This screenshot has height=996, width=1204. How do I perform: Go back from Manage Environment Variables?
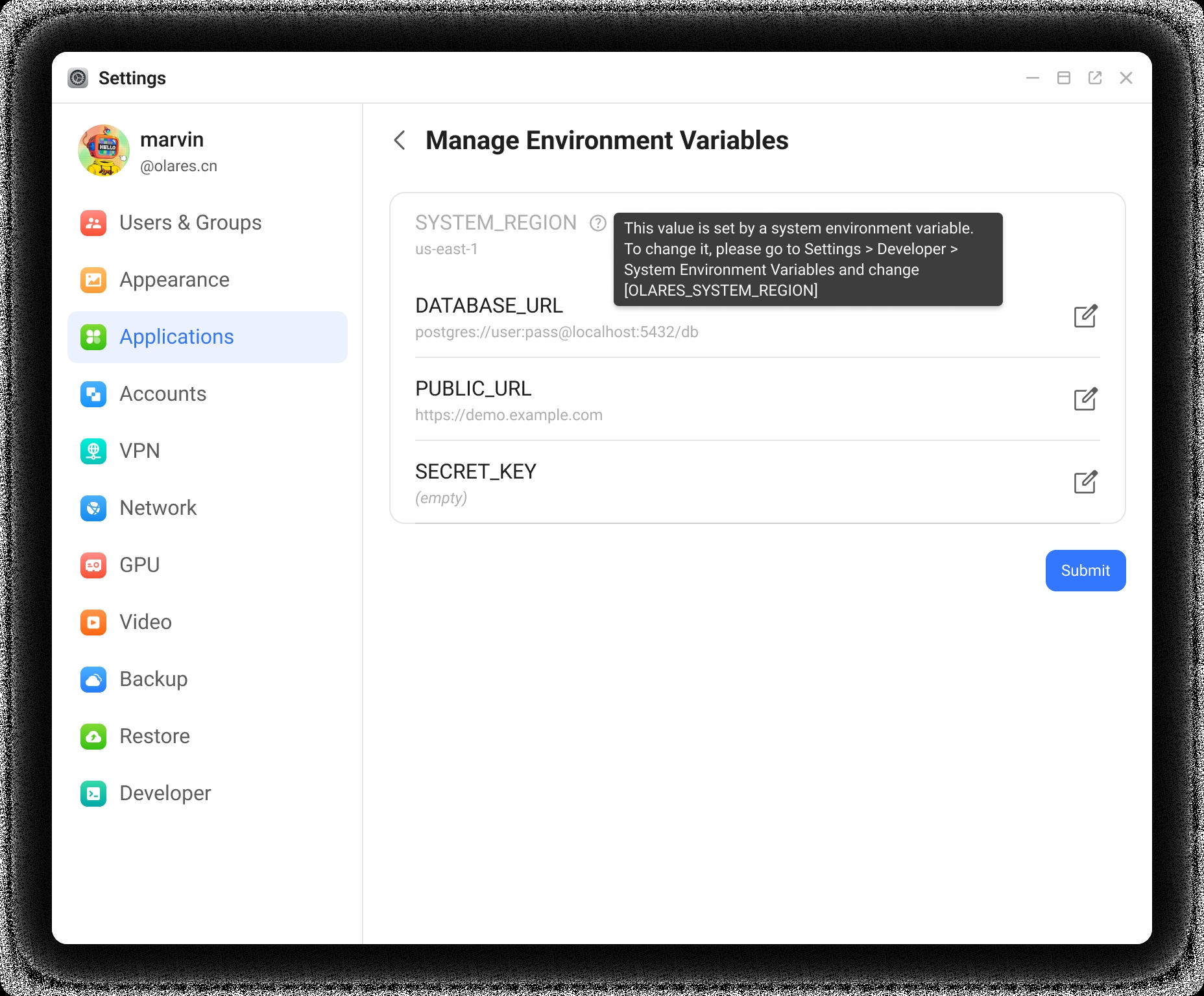pyautogui.click(x=400, y=141)
